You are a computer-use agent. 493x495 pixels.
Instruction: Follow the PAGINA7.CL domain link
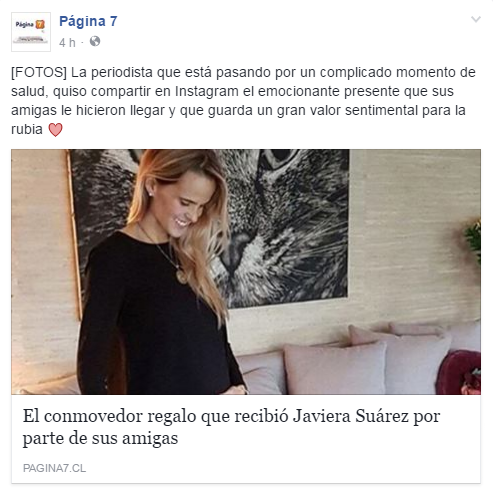click(x=54, y=468)
